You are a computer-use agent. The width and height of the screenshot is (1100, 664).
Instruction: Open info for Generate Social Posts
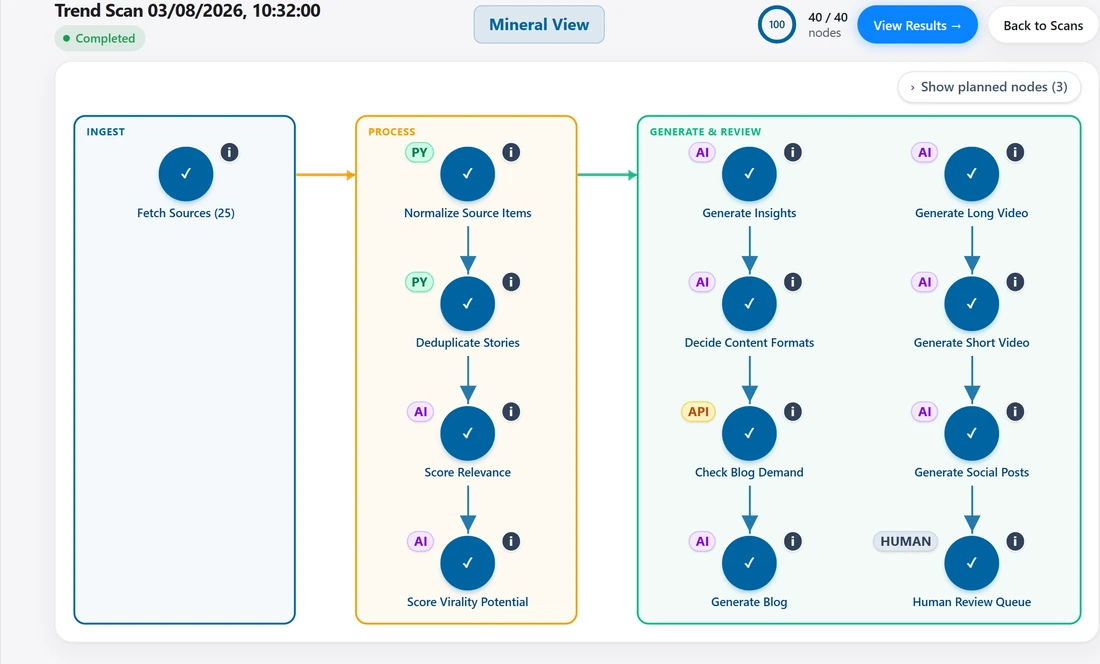(1015, 412)
